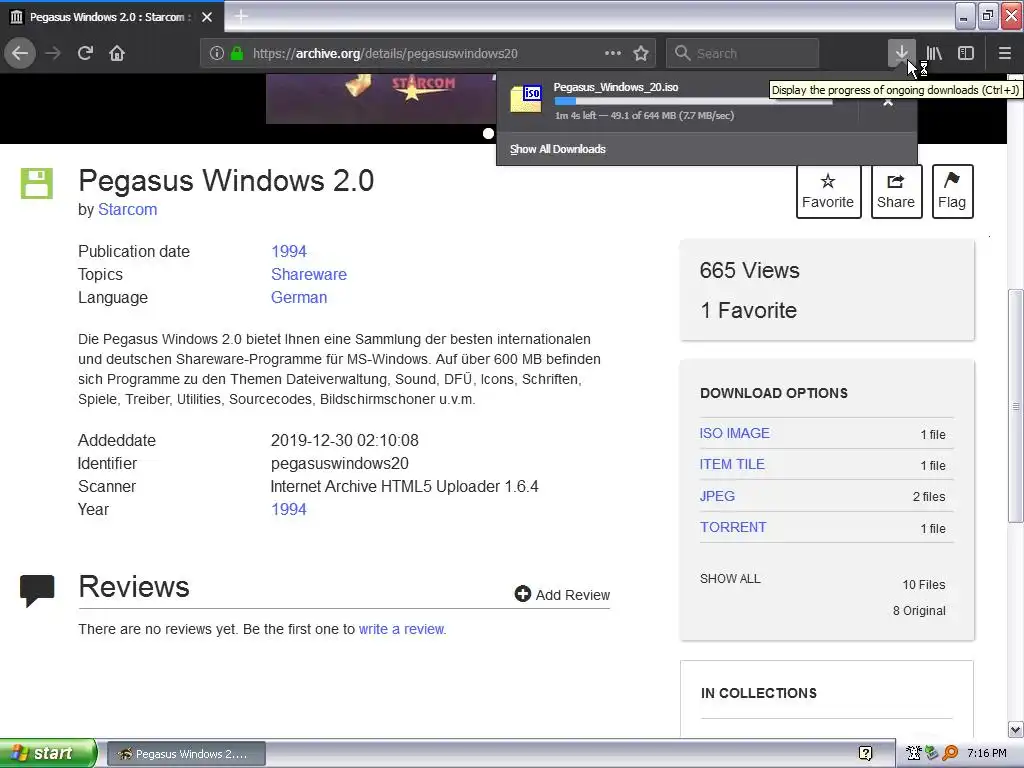
Task: Go back using the browser back arrow
Action: click(x=20, y=53)
